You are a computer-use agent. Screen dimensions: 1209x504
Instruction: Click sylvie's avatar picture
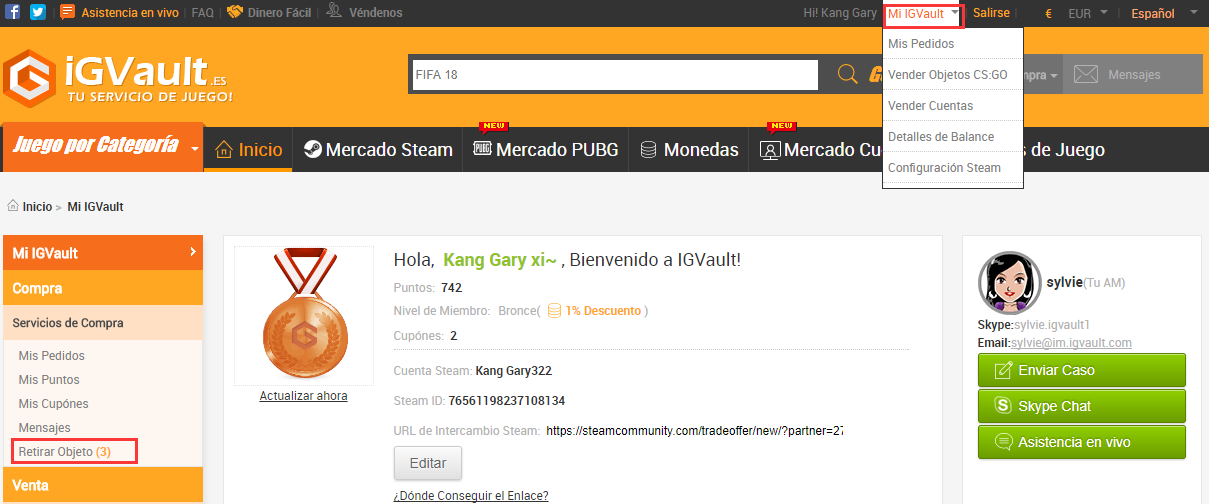(x=1009, y=283)
